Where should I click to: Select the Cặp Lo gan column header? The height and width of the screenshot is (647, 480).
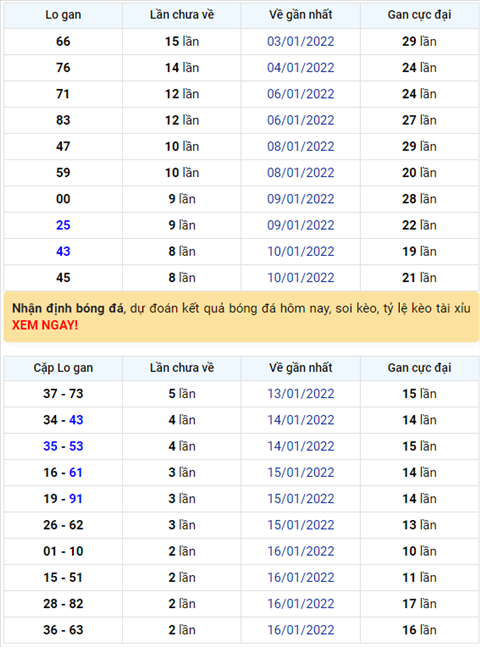(x=63, y=368)
